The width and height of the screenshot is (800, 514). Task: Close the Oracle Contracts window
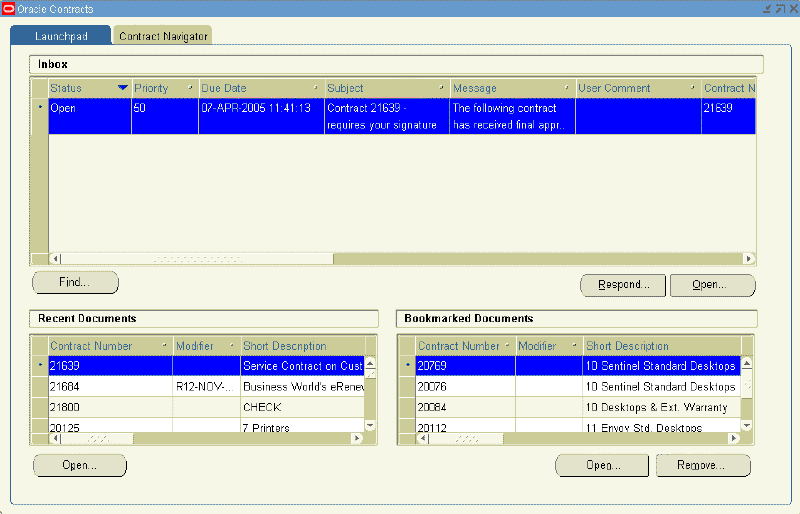tap(794, 9)
